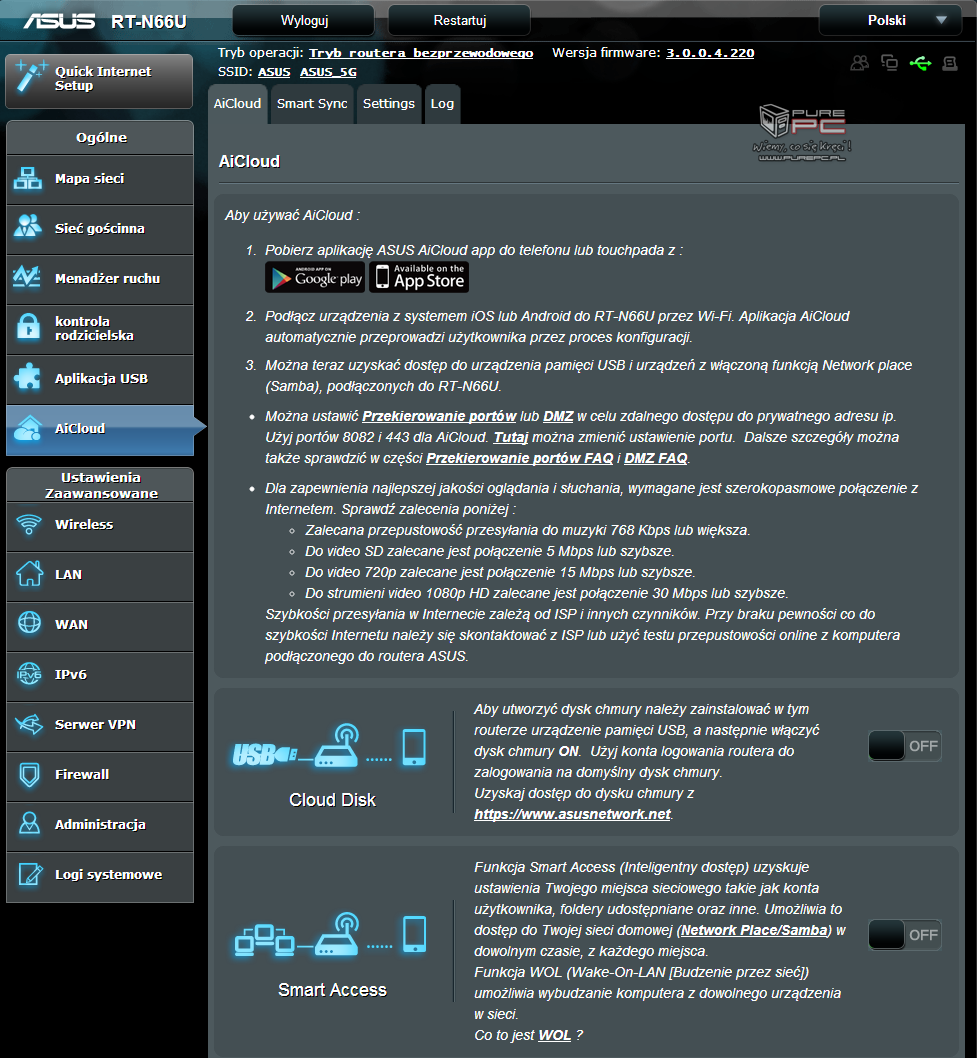The image size is (977, 1058).
Task: Open the DMZ FAQ link
Action: (x=656, y=458)
